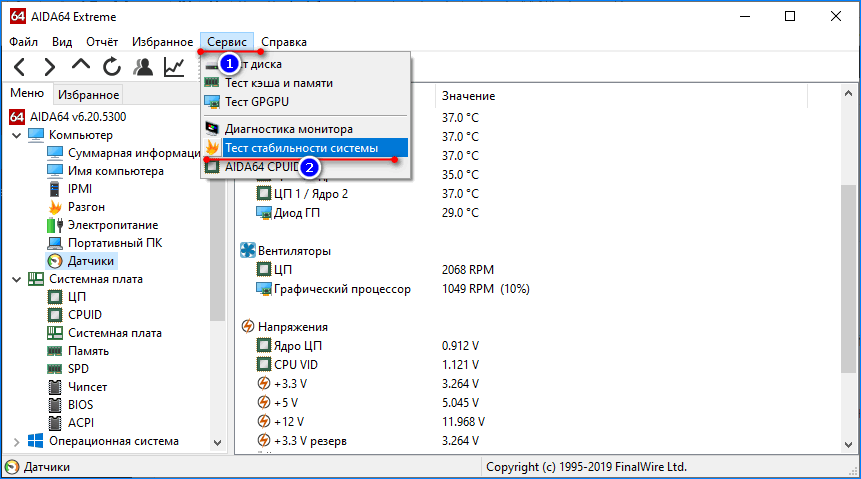Expand the Операционная система node

[15, 441]
